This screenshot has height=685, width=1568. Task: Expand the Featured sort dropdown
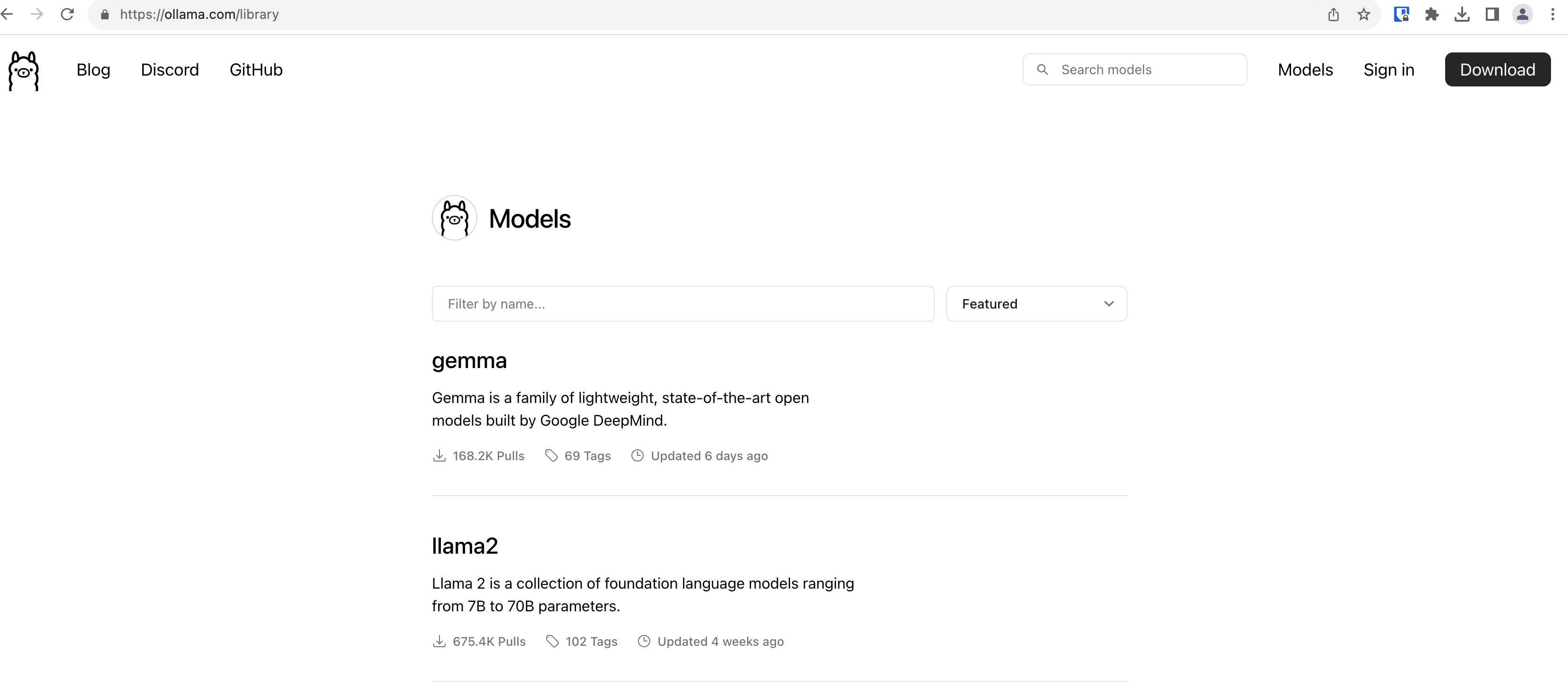coord(1036,304)
